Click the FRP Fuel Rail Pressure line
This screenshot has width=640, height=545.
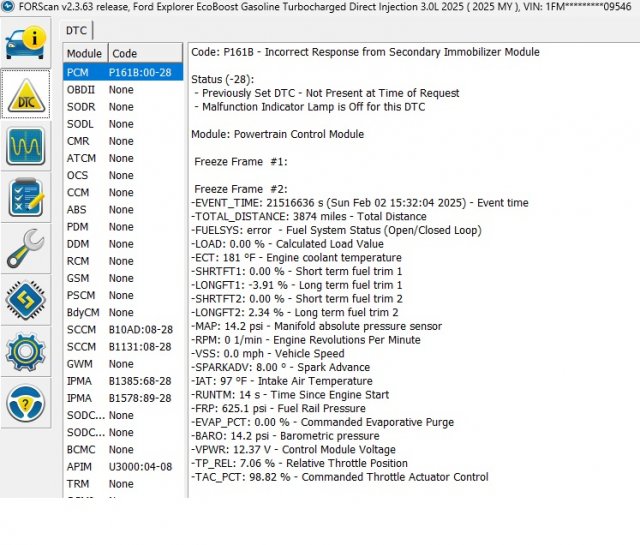click(x=278, y=409)
